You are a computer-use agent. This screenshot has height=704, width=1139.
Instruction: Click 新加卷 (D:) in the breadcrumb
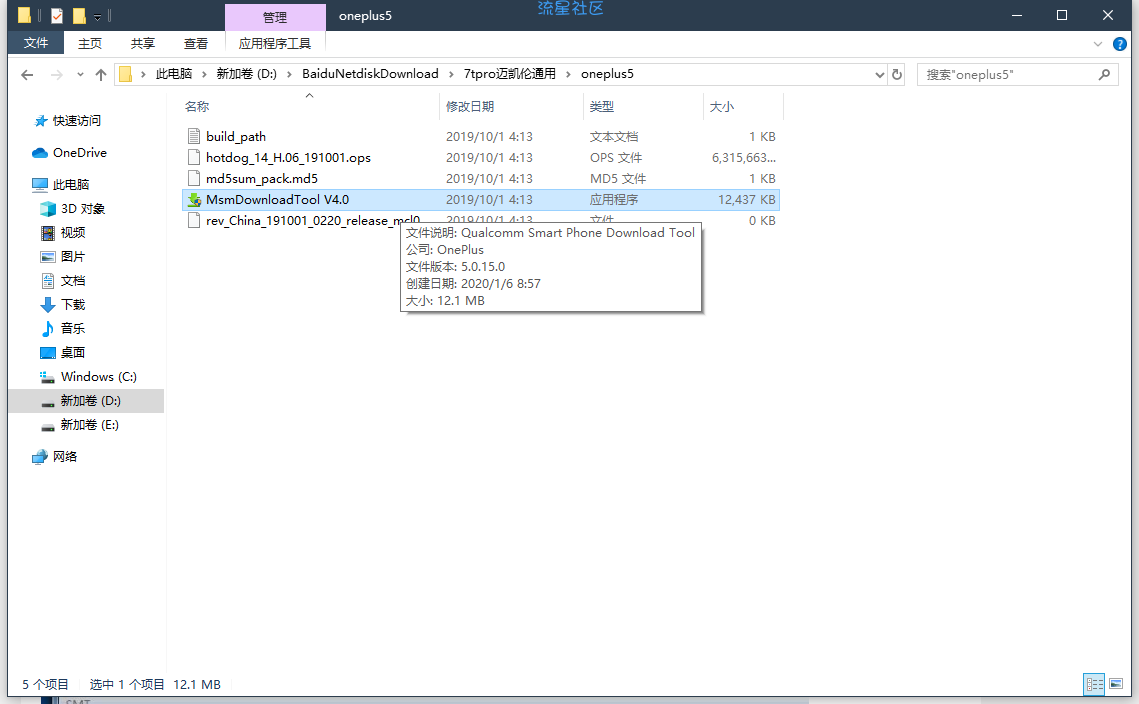[246, 74]
